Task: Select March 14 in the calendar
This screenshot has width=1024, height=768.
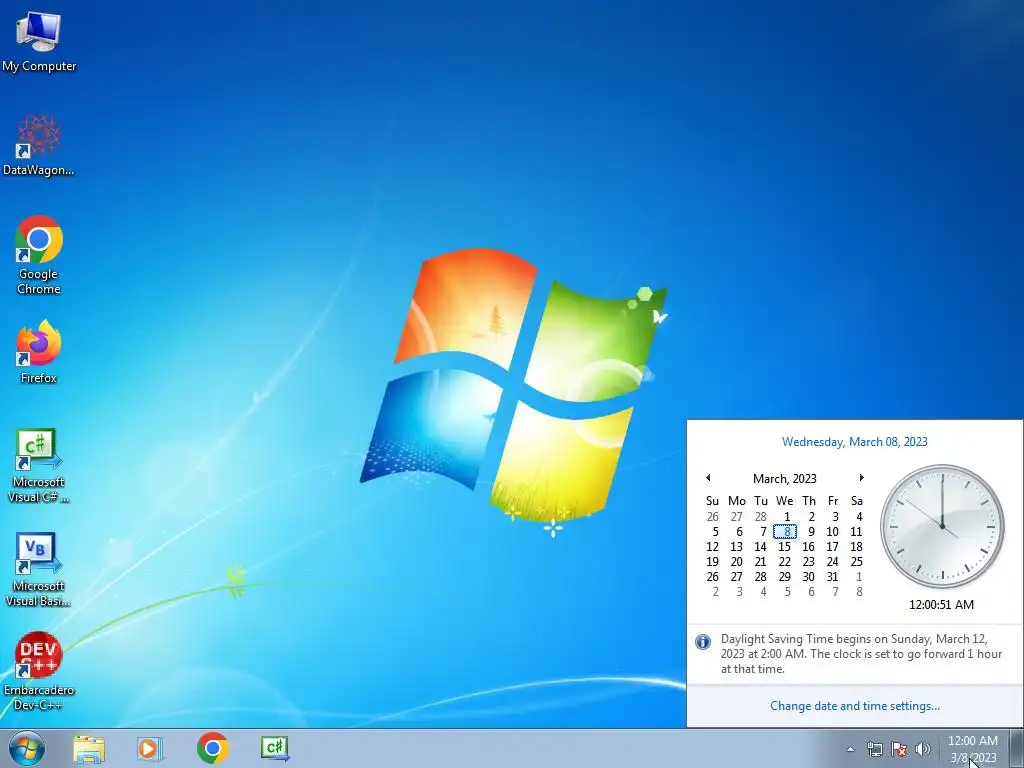Action: coord(761,547)
